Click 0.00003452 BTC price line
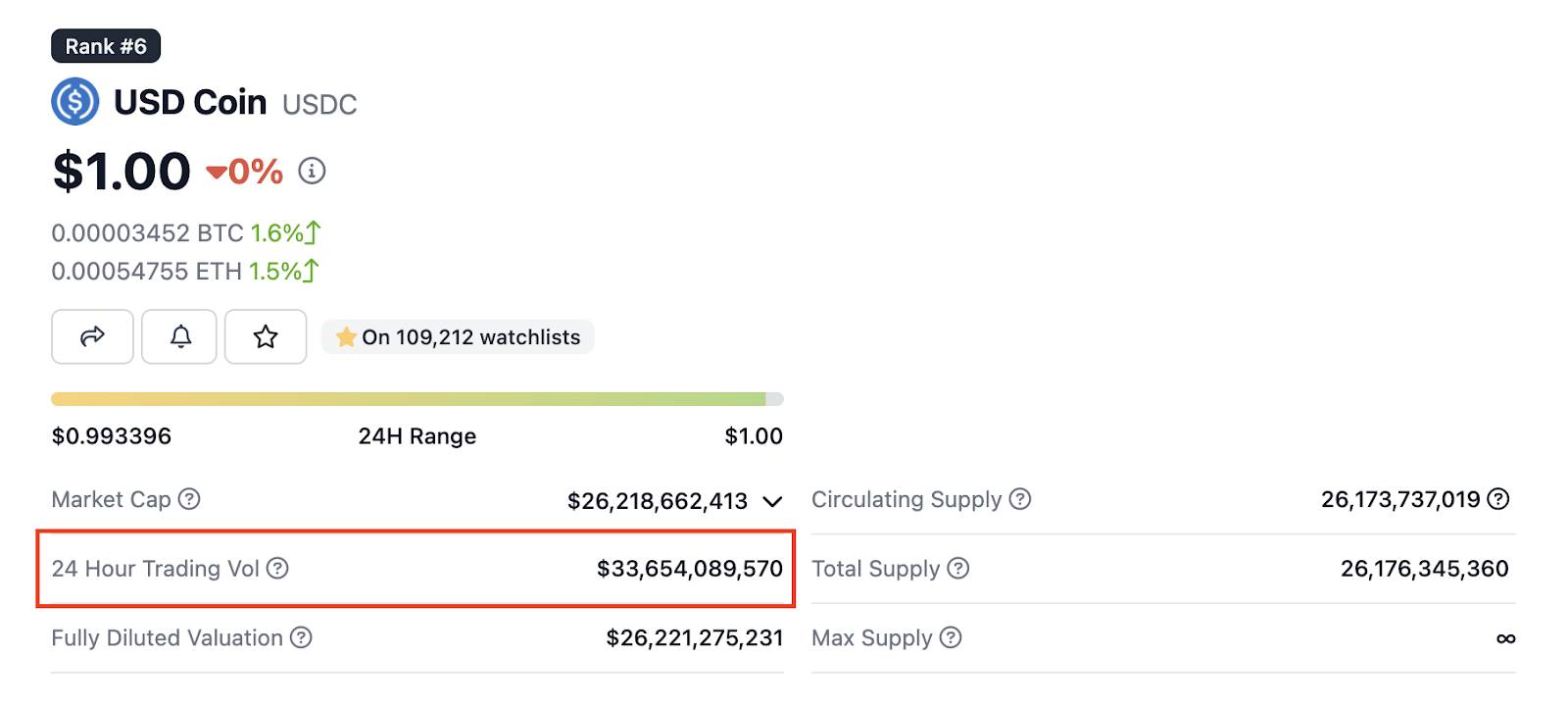The image size is (1568, 708). (x=186, y=233)
